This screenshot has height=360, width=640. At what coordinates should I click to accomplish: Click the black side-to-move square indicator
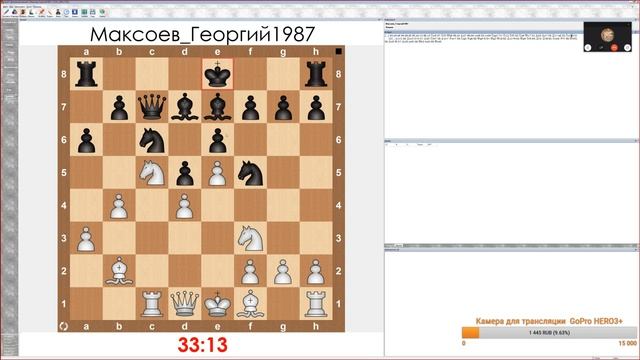click(x=338, y=51)
